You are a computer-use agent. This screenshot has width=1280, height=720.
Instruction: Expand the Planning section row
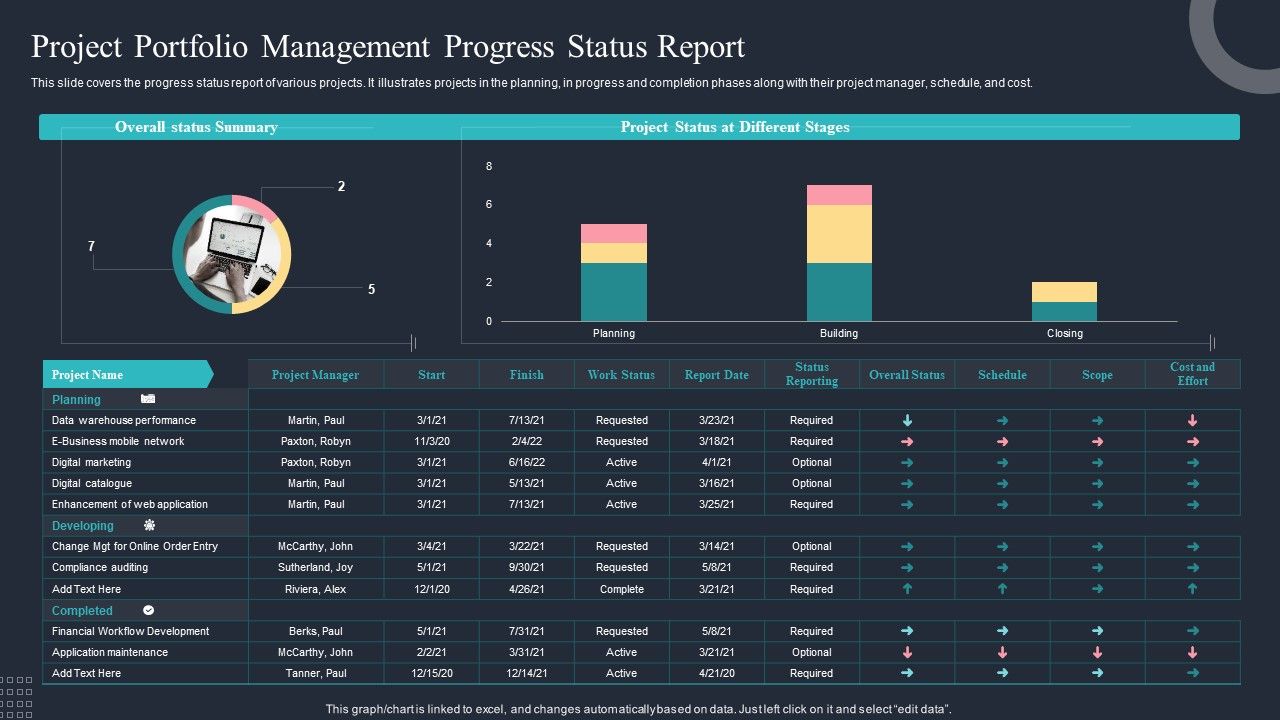coord(76,398)
